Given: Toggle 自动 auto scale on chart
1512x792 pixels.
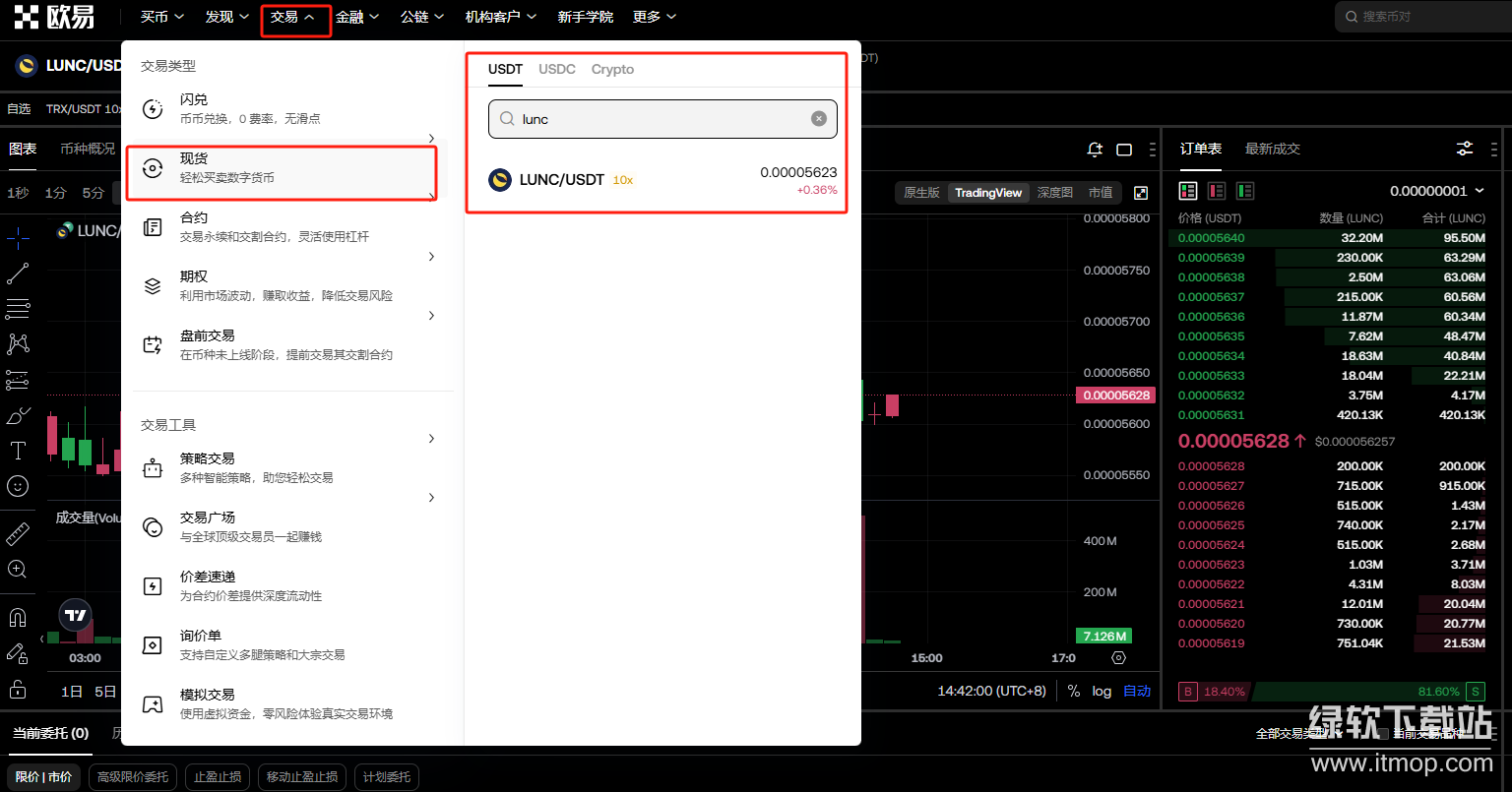Looking at the screenshot, I should click(x=1137, y=691).
